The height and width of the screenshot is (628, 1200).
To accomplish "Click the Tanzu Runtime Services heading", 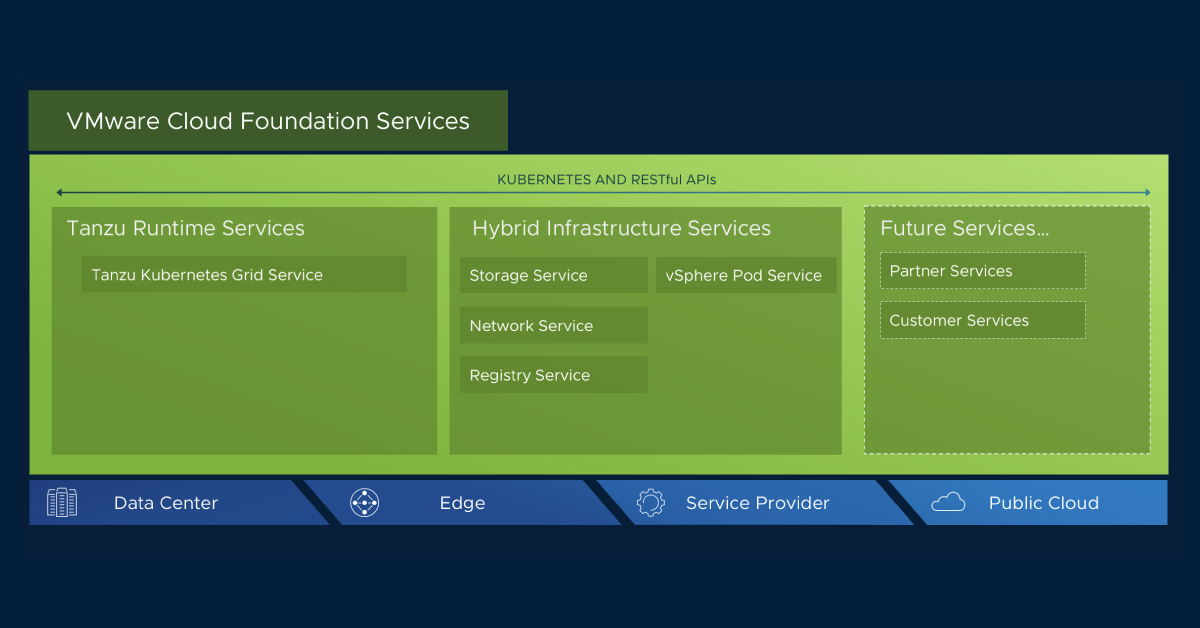I will (x=186, y=228).
